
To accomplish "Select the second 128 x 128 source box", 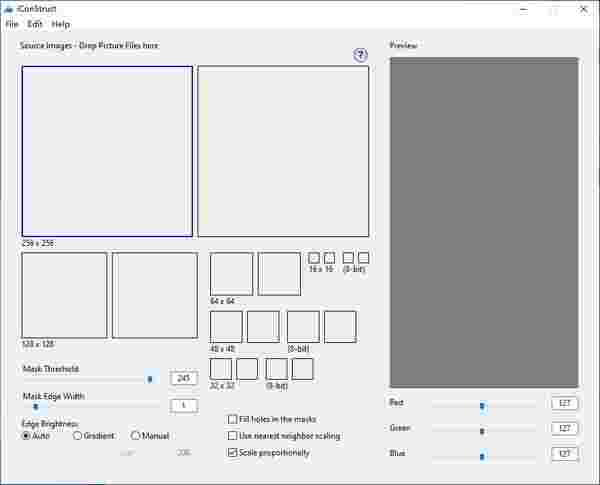I will (155, 295).
